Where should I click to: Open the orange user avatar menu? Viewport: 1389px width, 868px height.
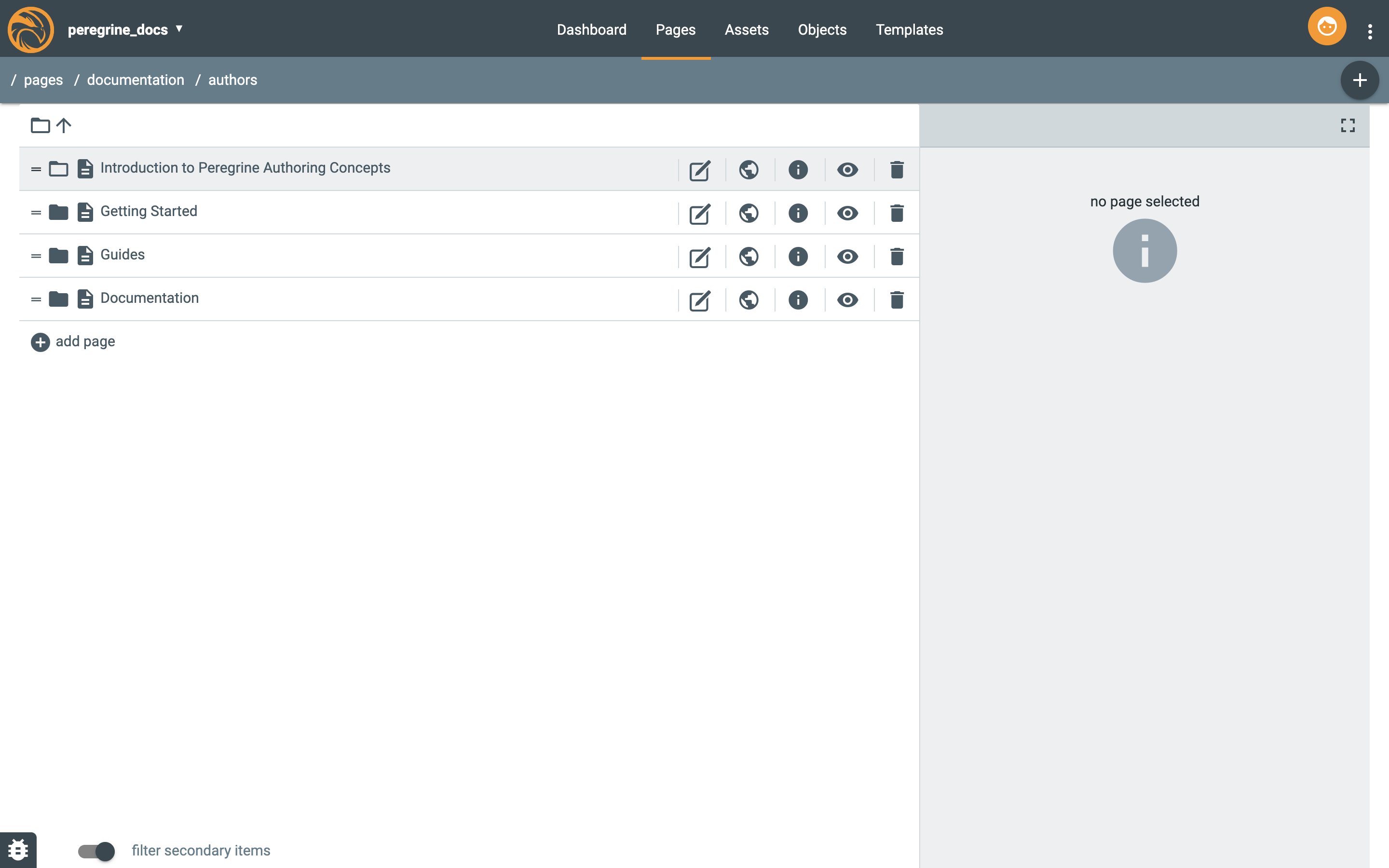(1326, 27)
